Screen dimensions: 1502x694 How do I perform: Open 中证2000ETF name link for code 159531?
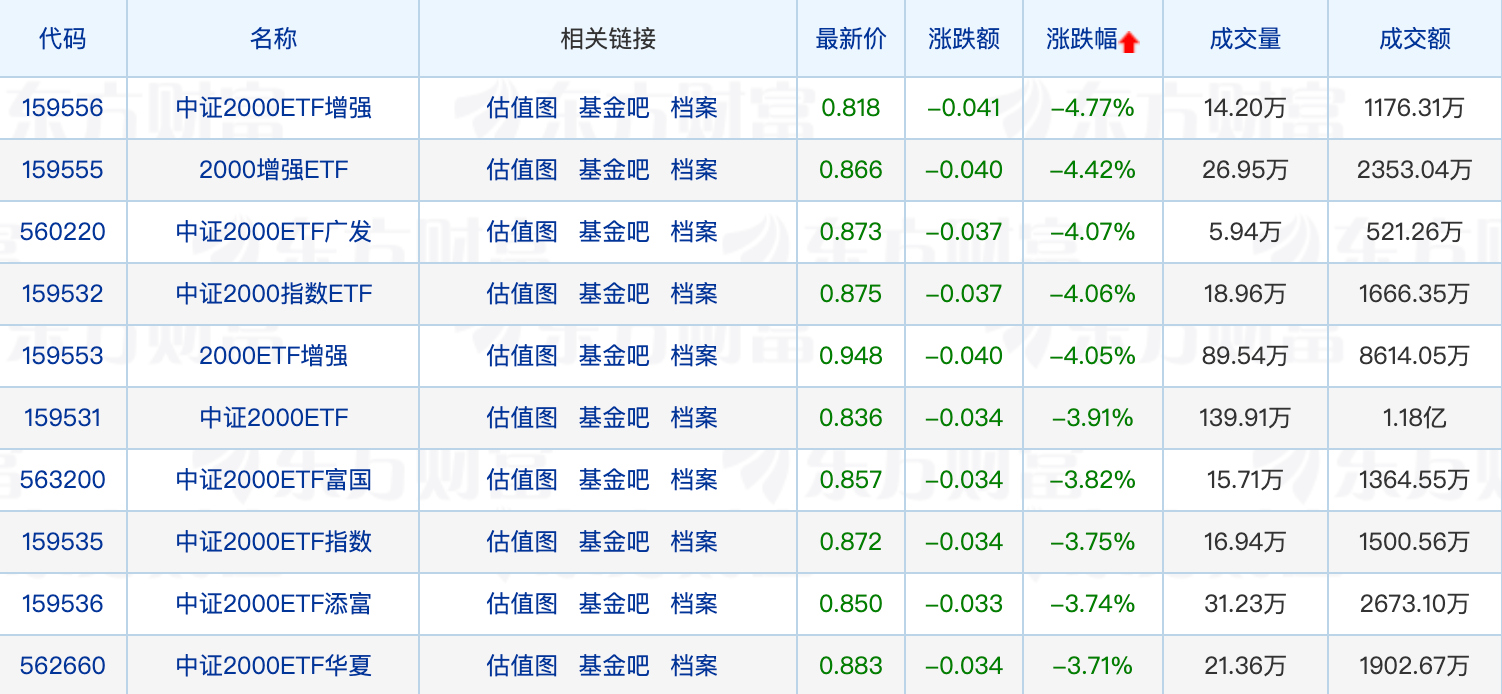tap(274, 417)
